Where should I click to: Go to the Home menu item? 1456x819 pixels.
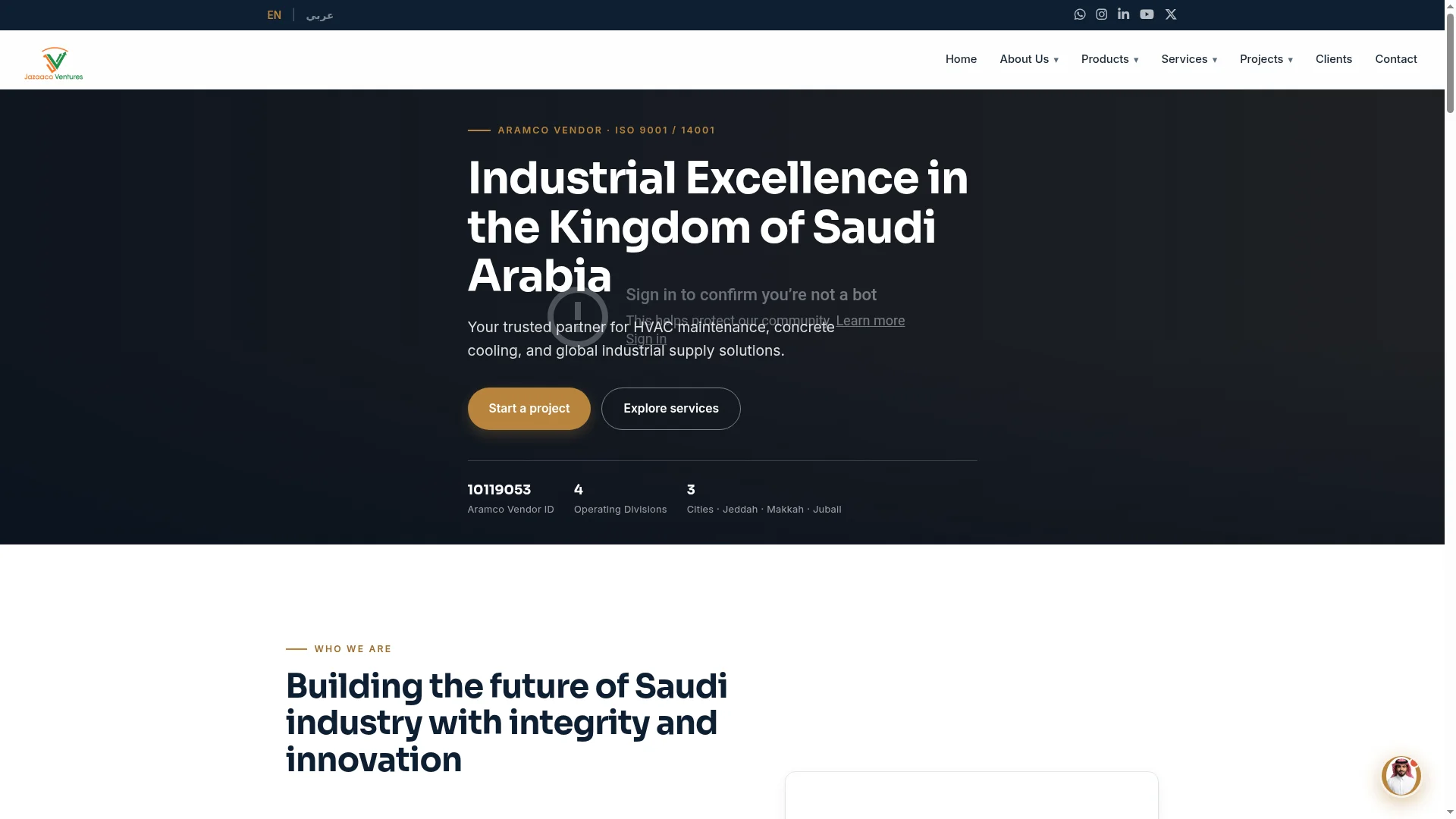coord(961,59)
